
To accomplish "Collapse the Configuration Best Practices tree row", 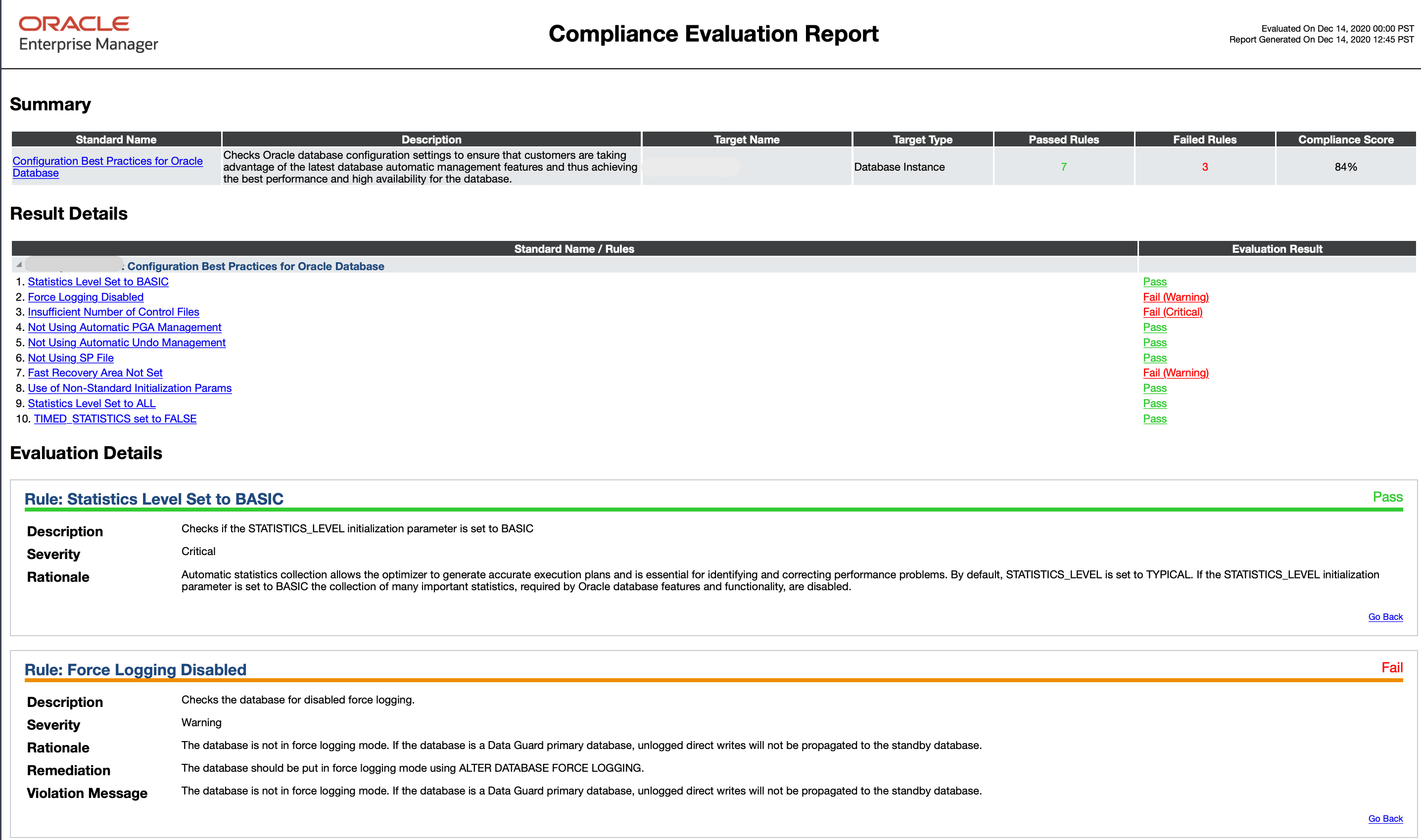I will click(x=19, y=265).
